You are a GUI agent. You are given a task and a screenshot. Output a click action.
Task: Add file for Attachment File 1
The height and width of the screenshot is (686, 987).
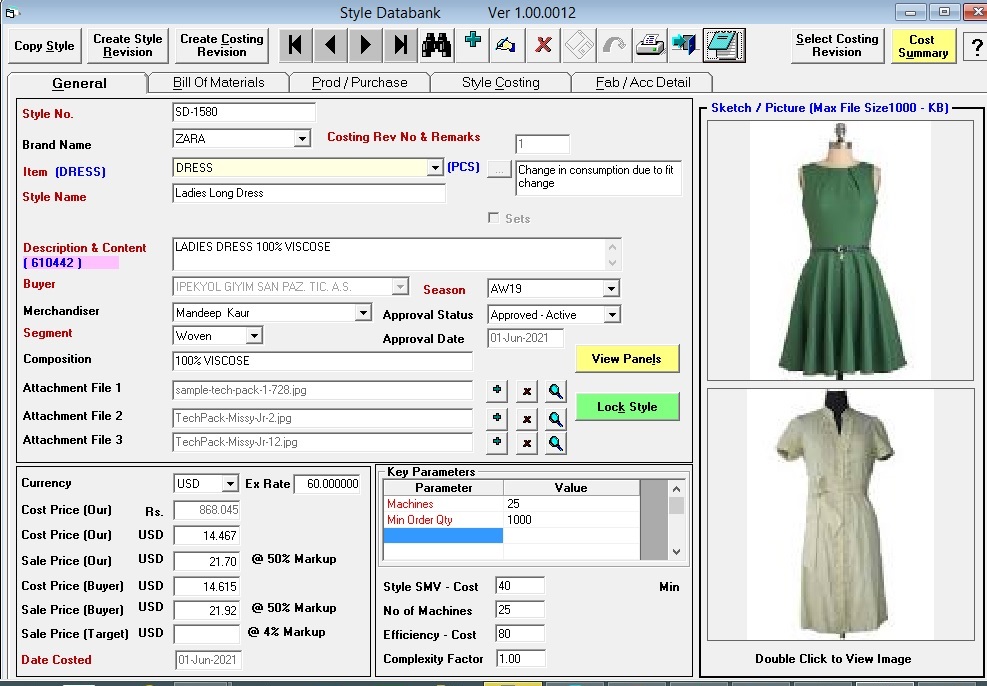point(497,391)
